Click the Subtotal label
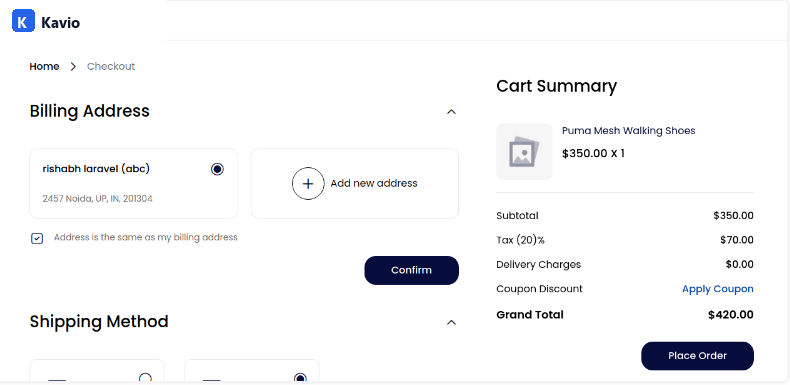Image resolution: width=790 pixels, height=385 pixels. click(517, 216)
